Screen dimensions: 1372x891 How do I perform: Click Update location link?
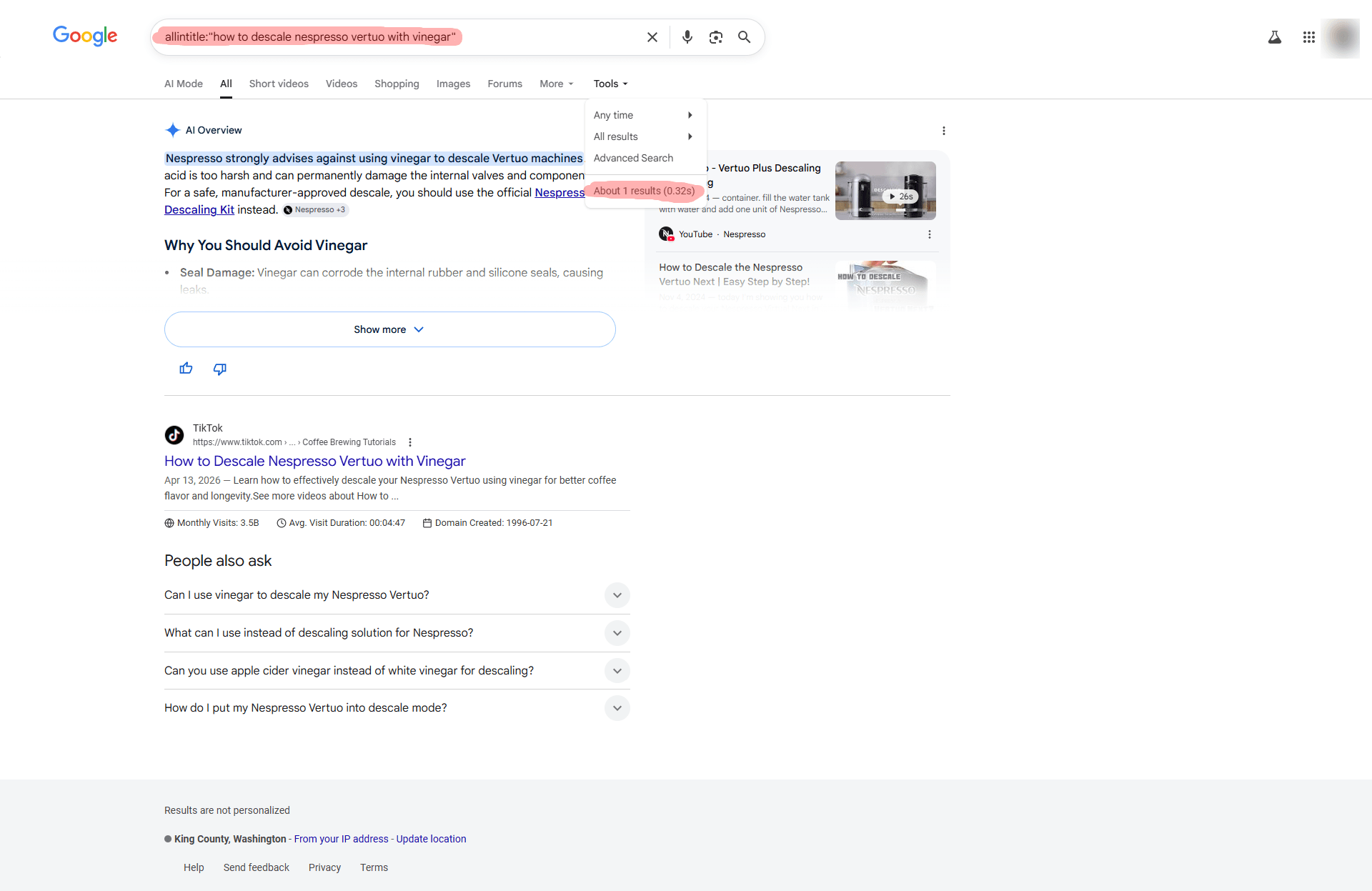pyautogui.click(x=431, y=839)
